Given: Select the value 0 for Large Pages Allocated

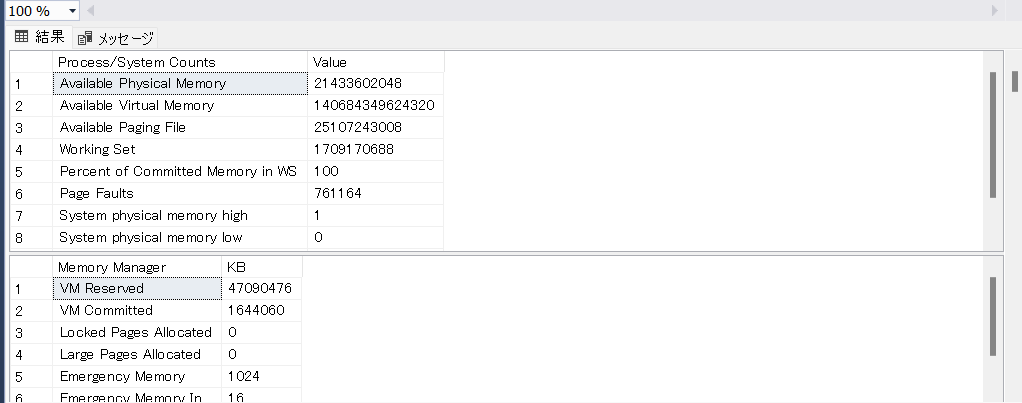Looking at the screenshot, I should (262, 355).
